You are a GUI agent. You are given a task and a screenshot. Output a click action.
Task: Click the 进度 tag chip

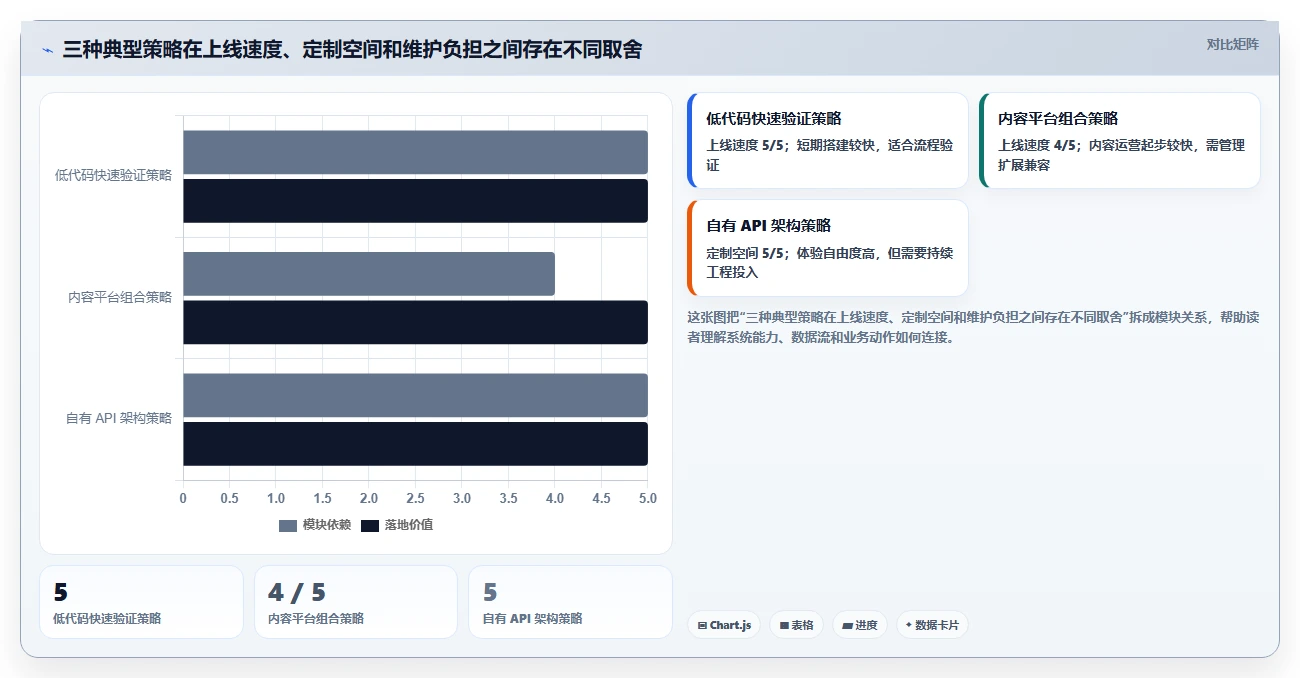[x=860, y=625]
